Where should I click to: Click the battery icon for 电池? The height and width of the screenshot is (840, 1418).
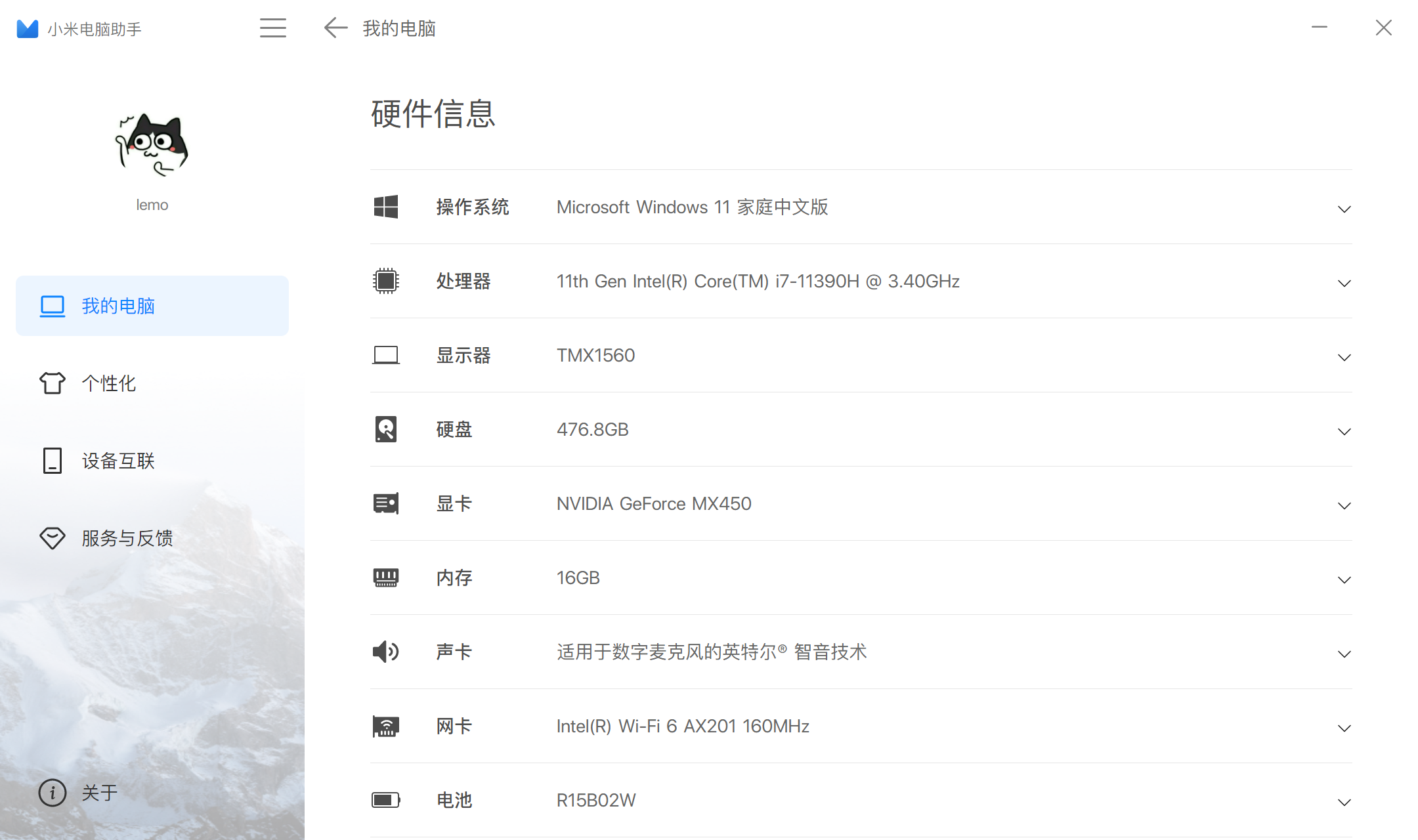386,800
